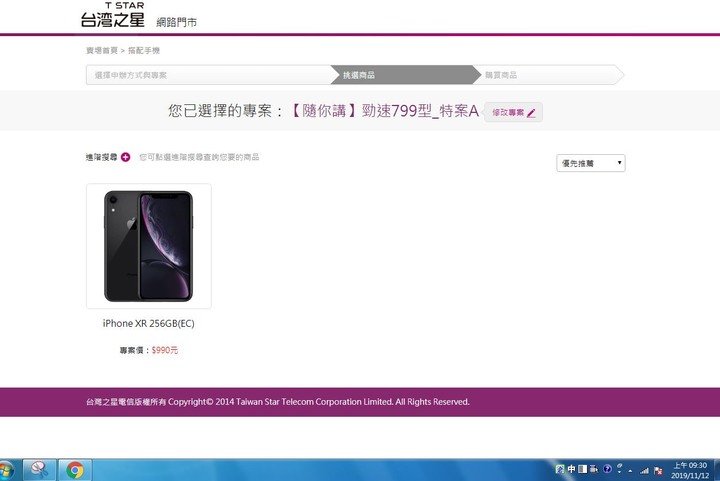The width and height of the screenshot is (720, 481).
Task: Click the blue help tray icon
Action: coord(607,469)
